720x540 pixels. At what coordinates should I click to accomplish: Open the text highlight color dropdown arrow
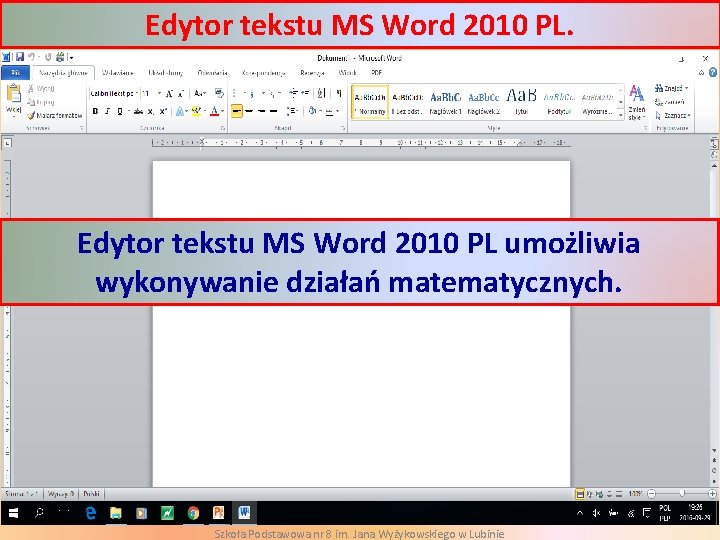point(205,111)
